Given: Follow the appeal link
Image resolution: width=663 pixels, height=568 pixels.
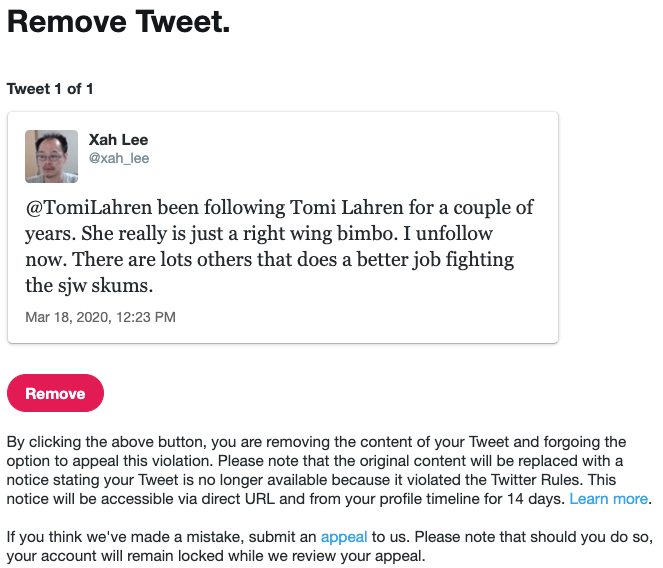Looking at the screenshot, I should [344, 537].
